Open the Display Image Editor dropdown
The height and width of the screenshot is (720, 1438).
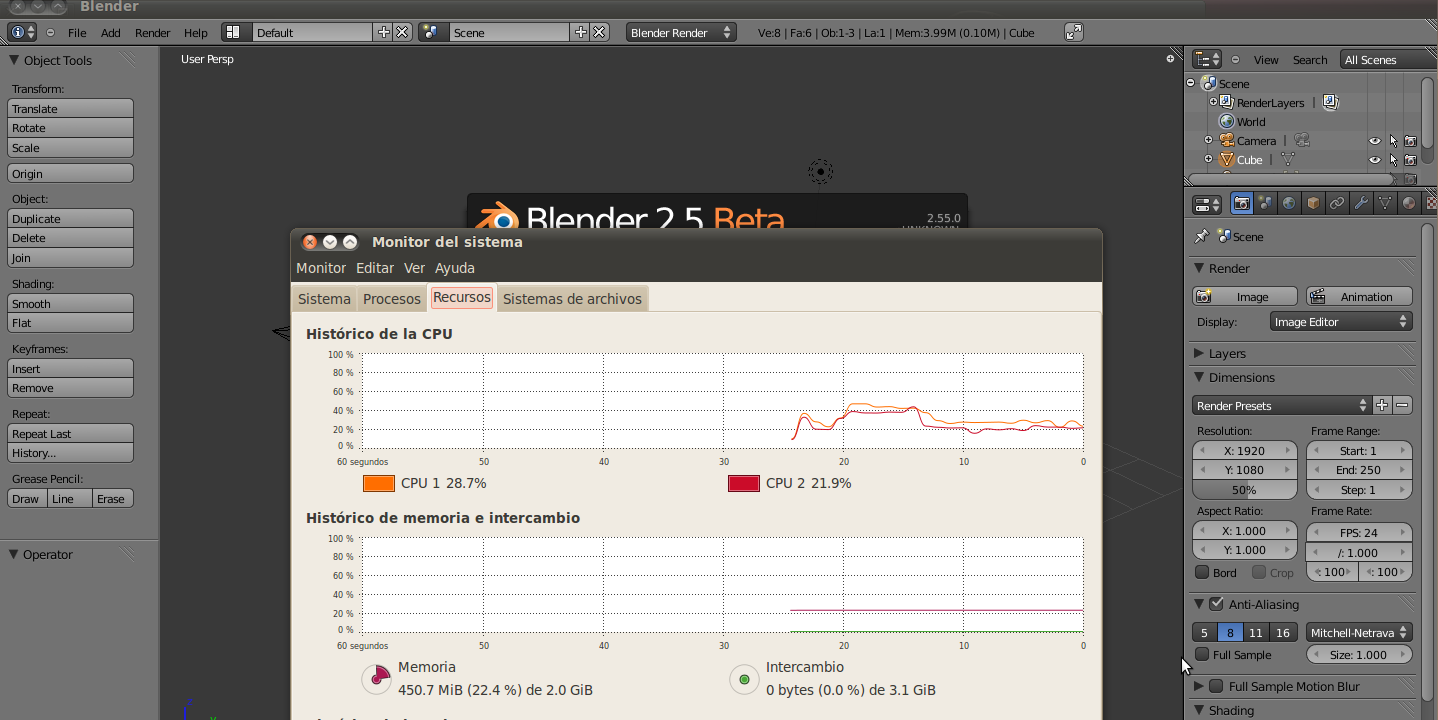pos(1341,322)
